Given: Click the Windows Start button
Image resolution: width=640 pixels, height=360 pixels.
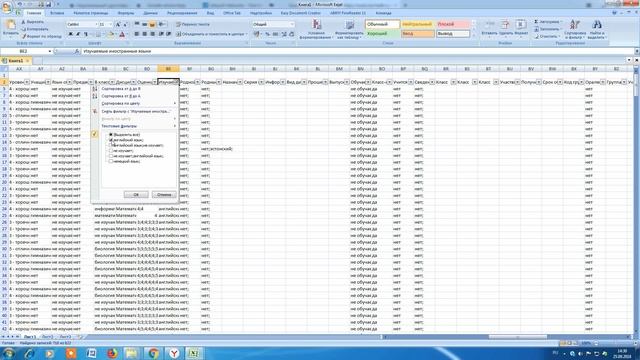Looking at the screenshot, I should (x=9, y=353).
